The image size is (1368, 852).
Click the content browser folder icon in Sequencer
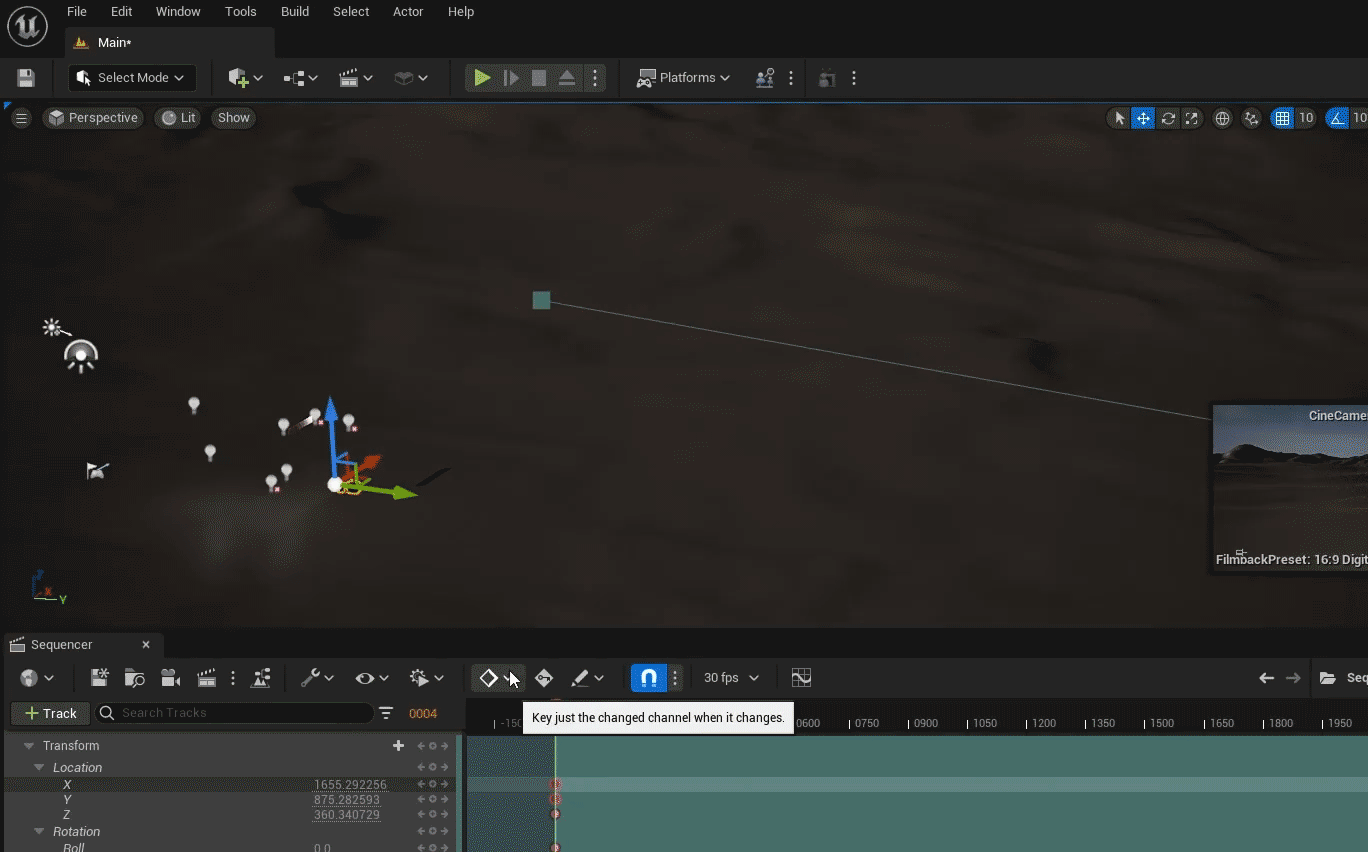point(135,677)
